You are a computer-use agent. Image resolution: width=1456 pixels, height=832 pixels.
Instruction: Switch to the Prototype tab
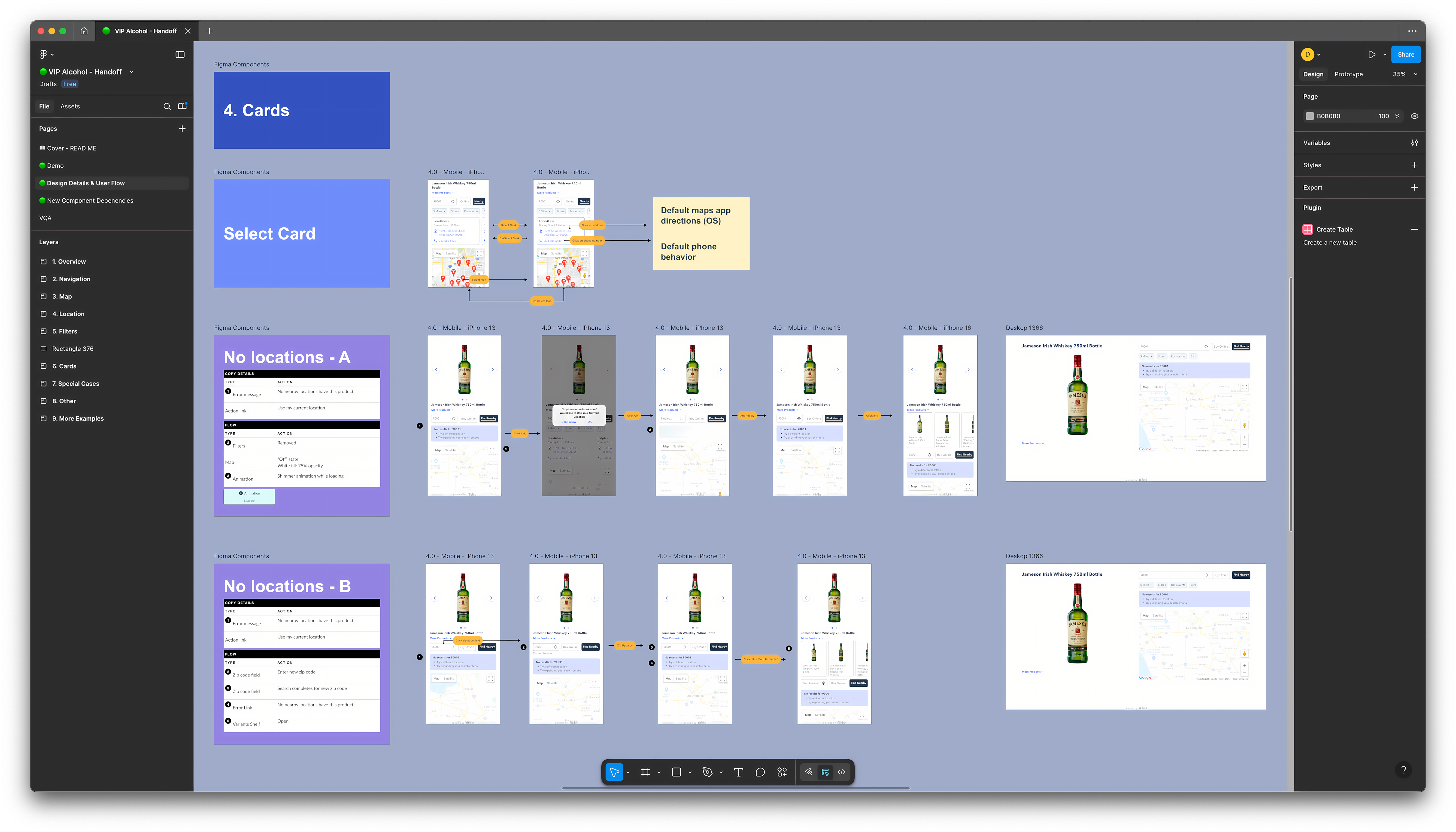pos(1348,74)
